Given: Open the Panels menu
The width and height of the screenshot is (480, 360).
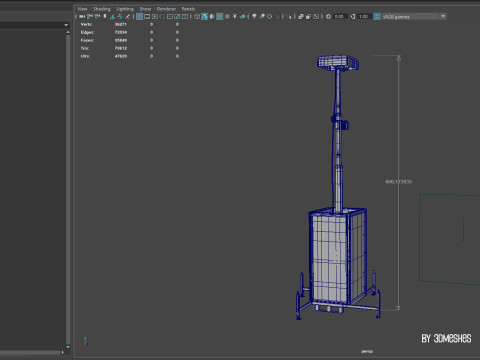Looking at the screenshot, I should pyautogui.click(x=188, y=9).
